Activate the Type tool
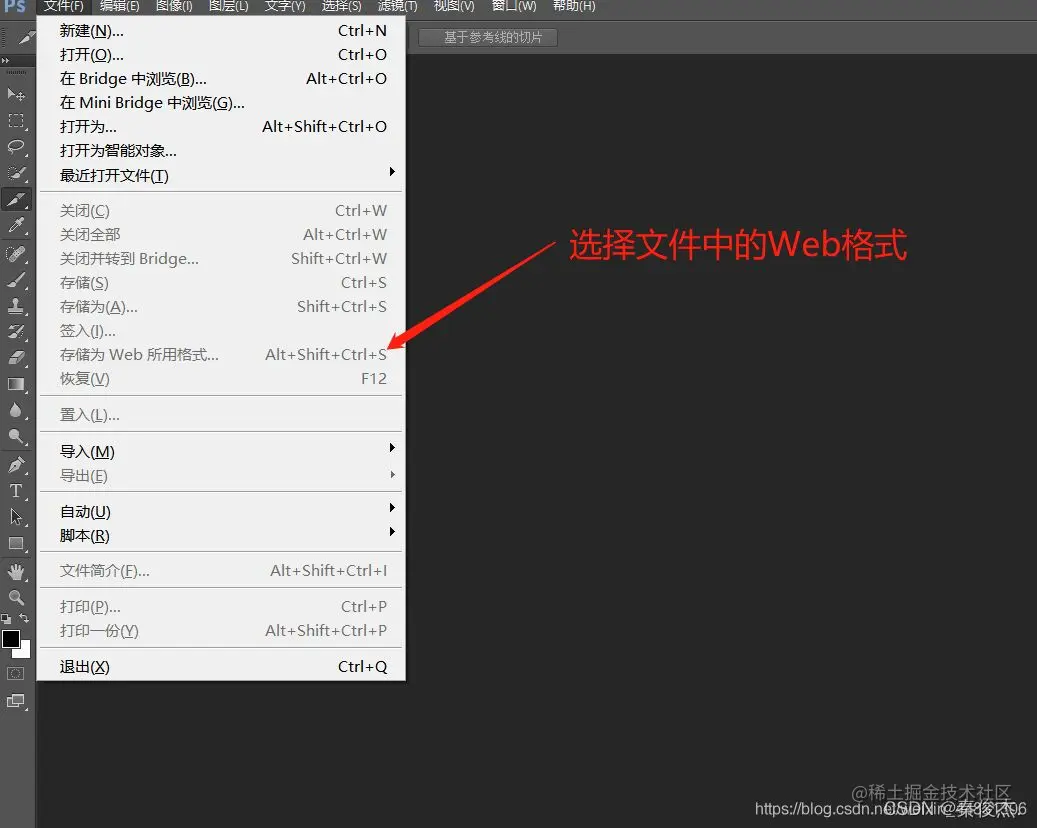 click(x=16, y=490)
